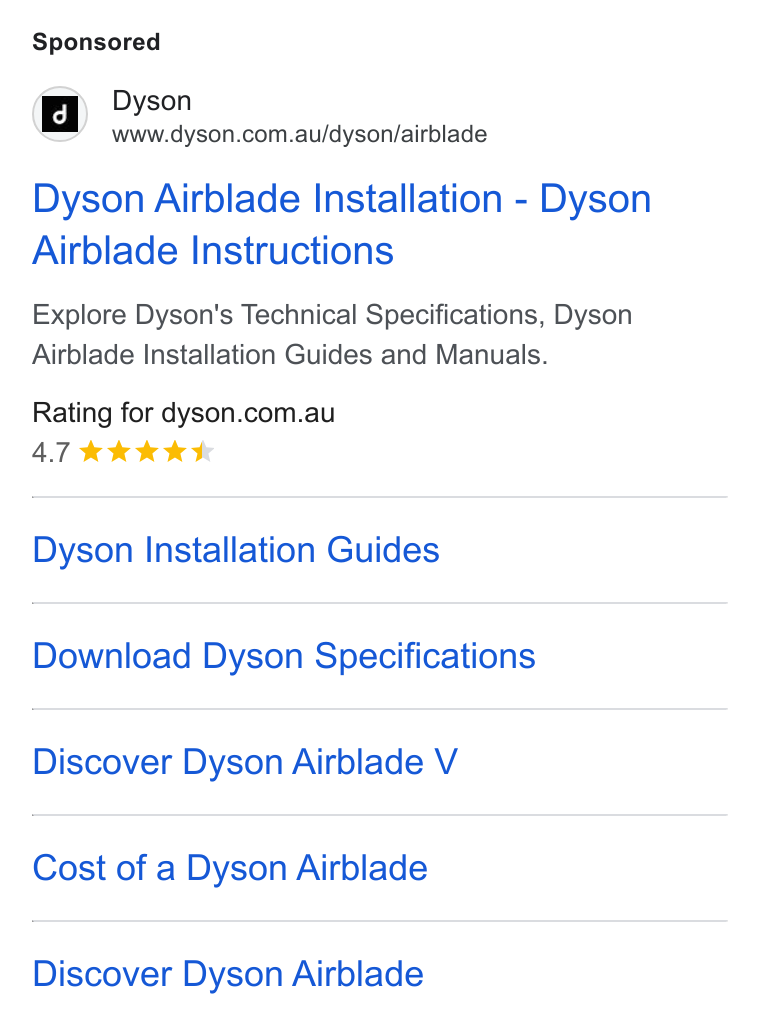
Task: Open the Cost of a Dyson Airblade sitelink
Action: (230, 868)
